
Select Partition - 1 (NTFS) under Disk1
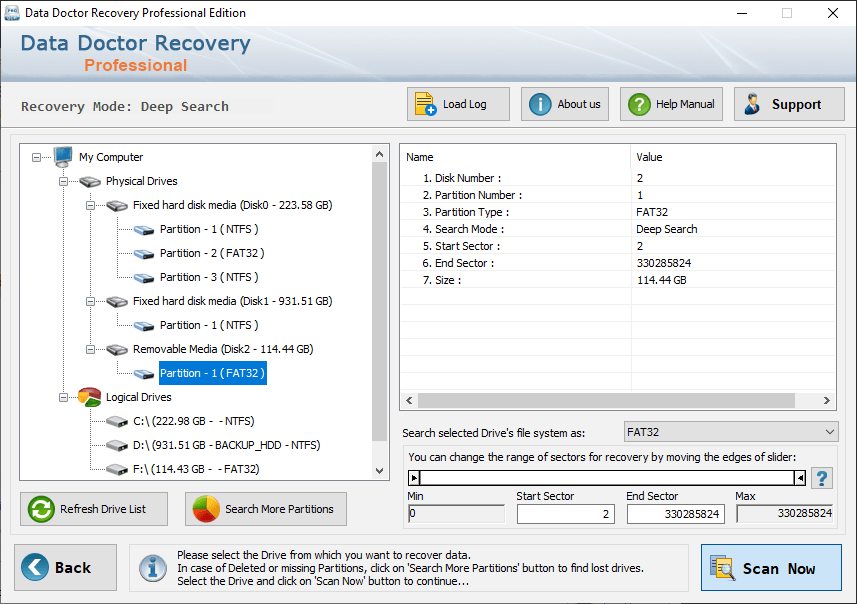[x=209, y=325]
